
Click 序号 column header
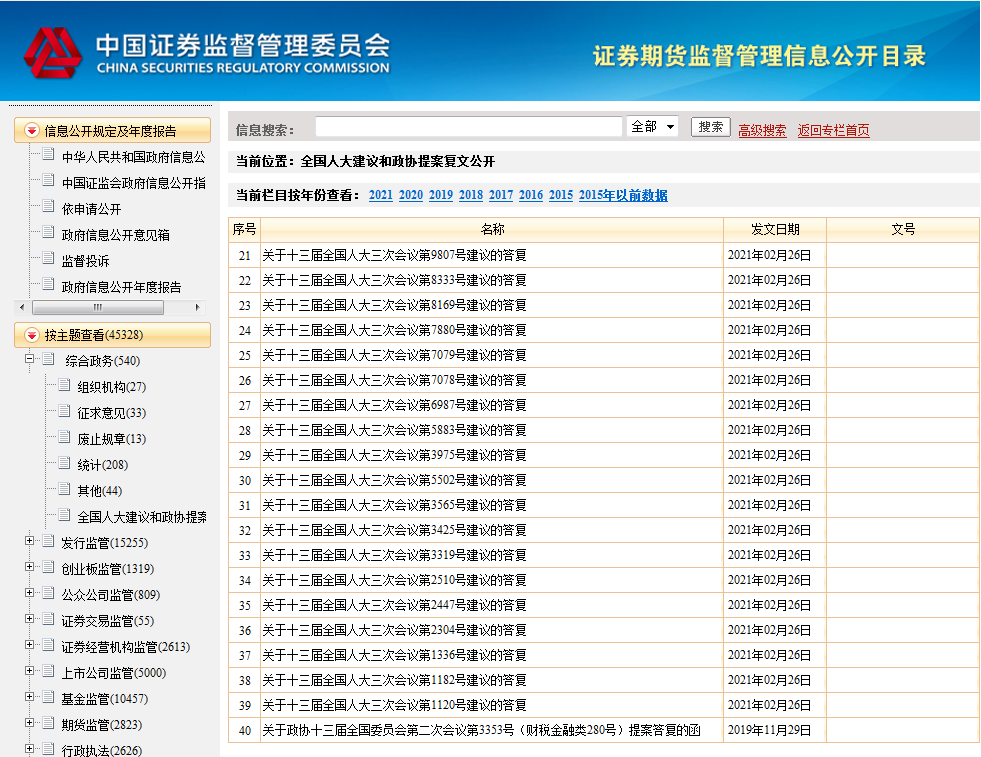pos(244,230)
